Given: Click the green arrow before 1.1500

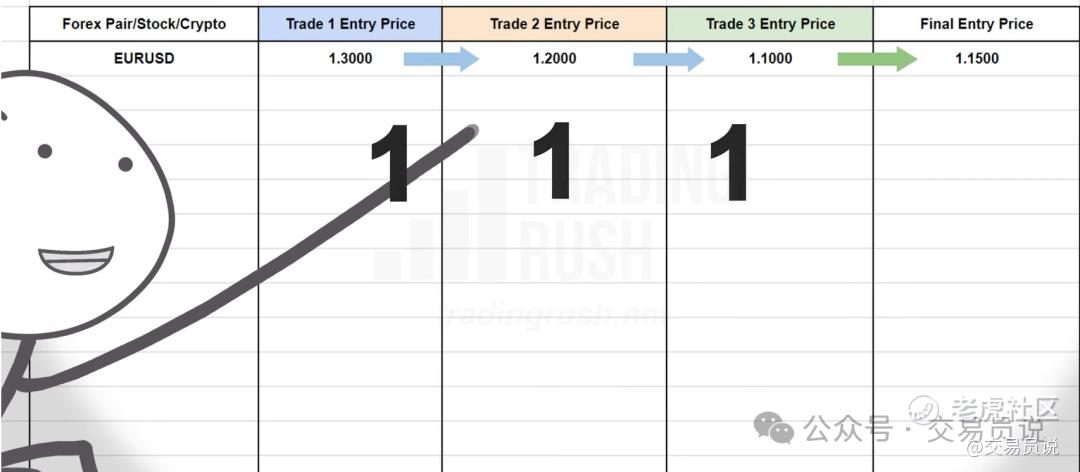Looking at the screenshot, I should [x=878, y=59].
